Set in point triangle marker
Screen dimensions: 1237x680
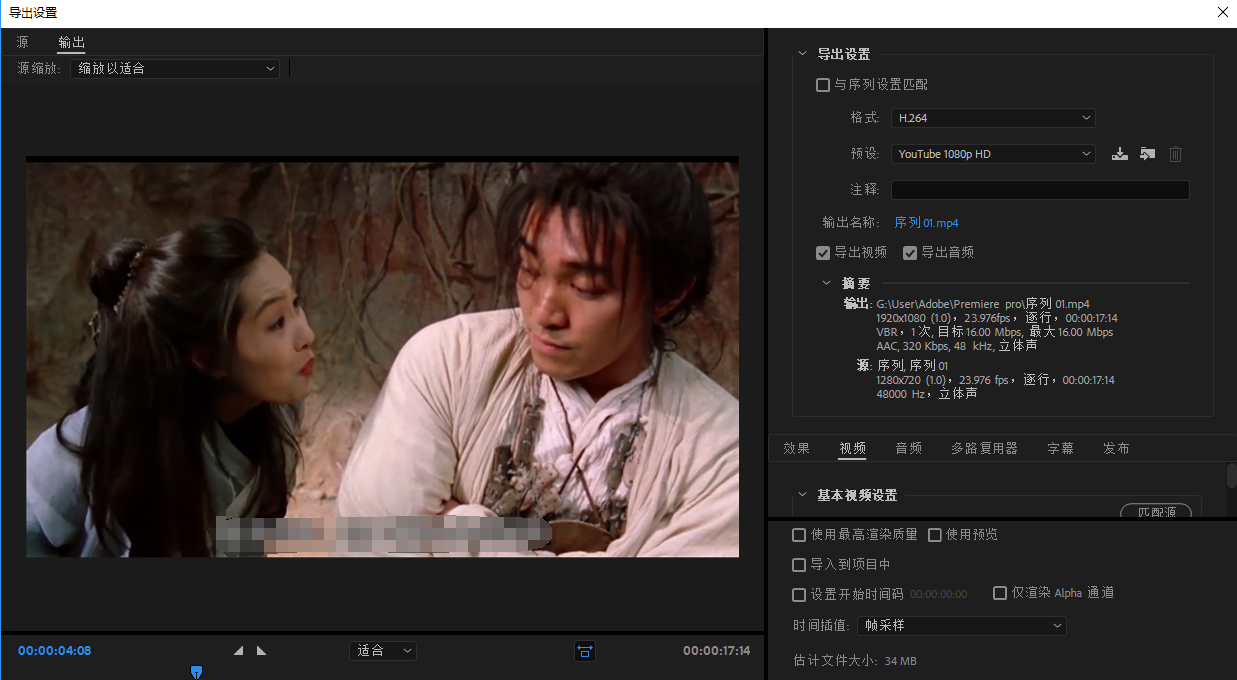tap(238, 651)
